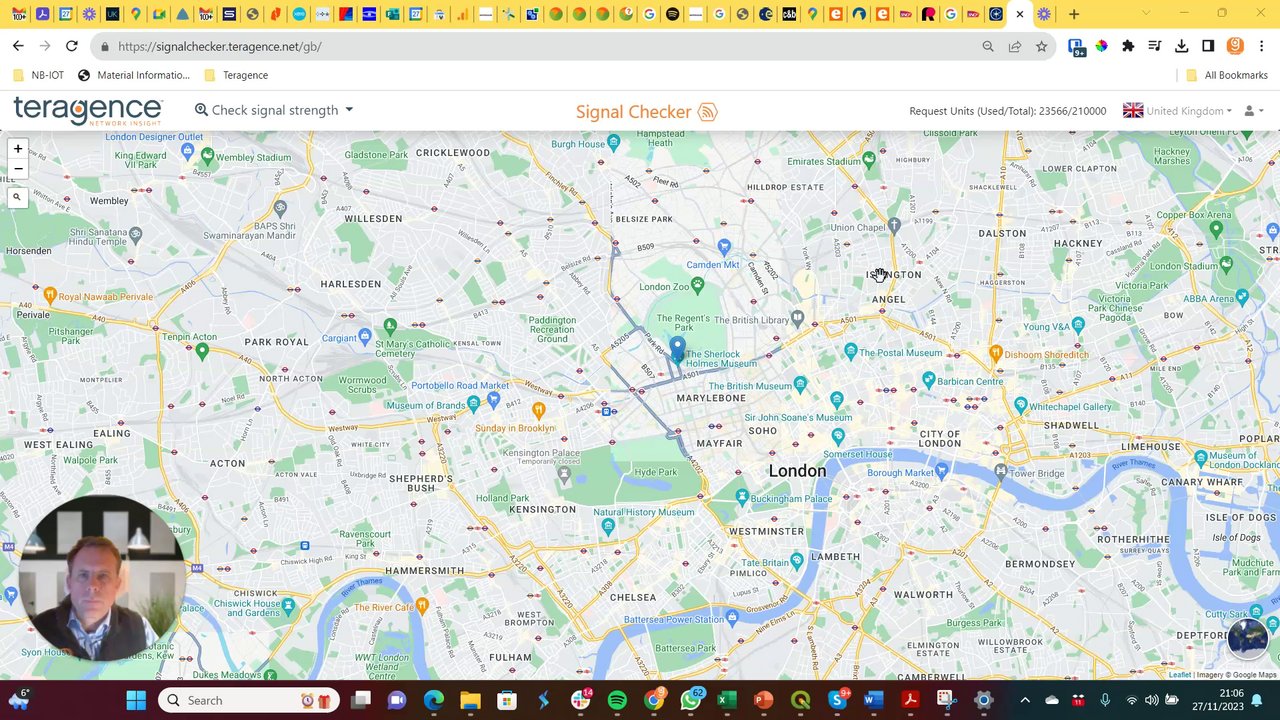Click the Emirates Stadium marker

(x=869, y=158)
